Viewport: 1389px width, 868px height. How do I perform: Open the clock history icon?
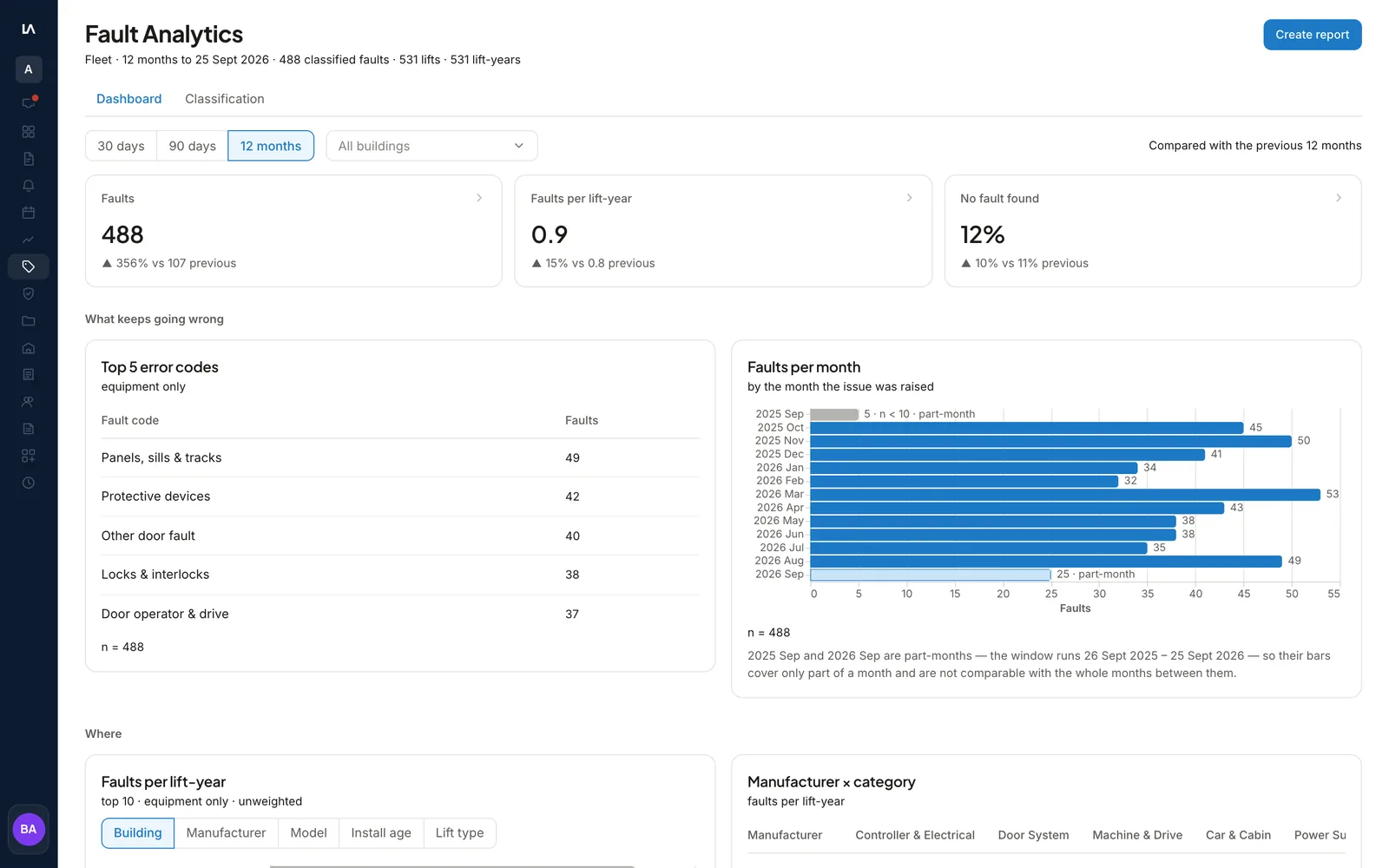coord(29,483)
